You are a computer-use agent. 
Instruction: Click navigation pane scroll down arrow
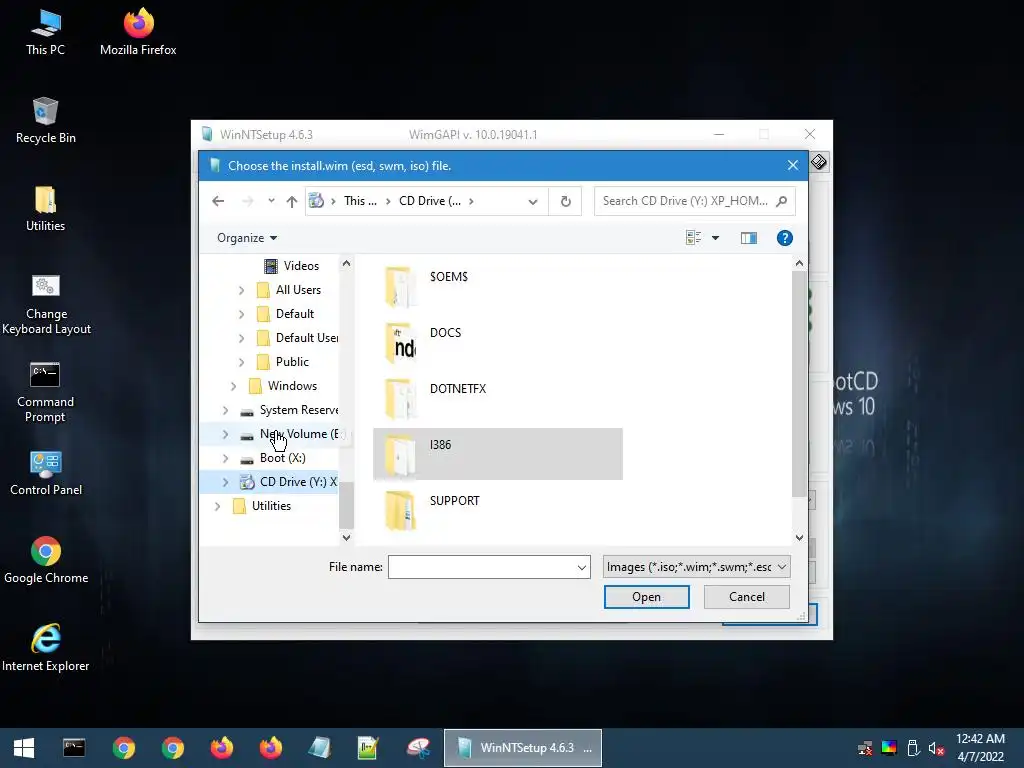click(346, 537)
